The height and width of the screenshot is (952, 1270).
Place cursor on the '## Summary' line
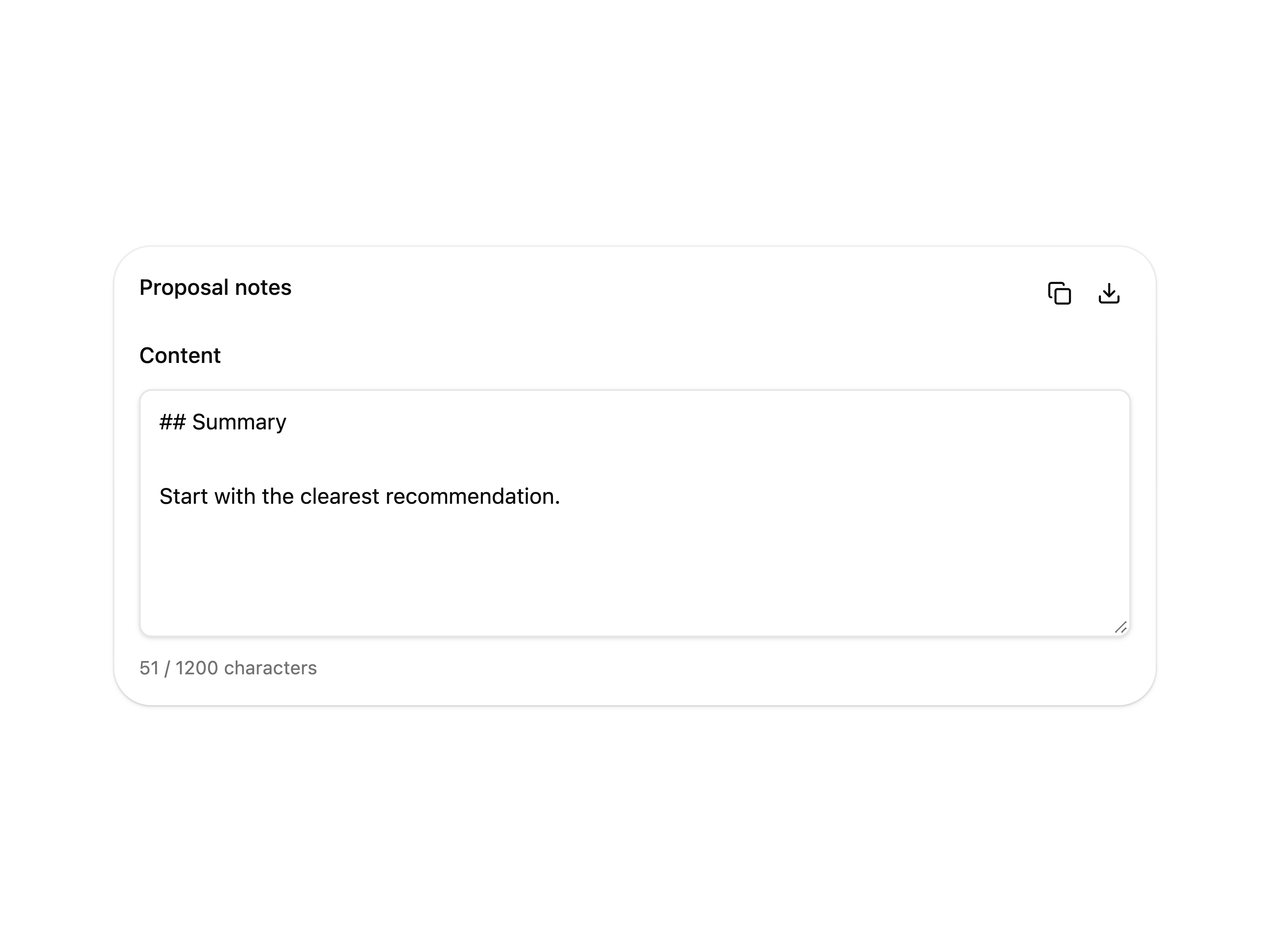point(223,422)
